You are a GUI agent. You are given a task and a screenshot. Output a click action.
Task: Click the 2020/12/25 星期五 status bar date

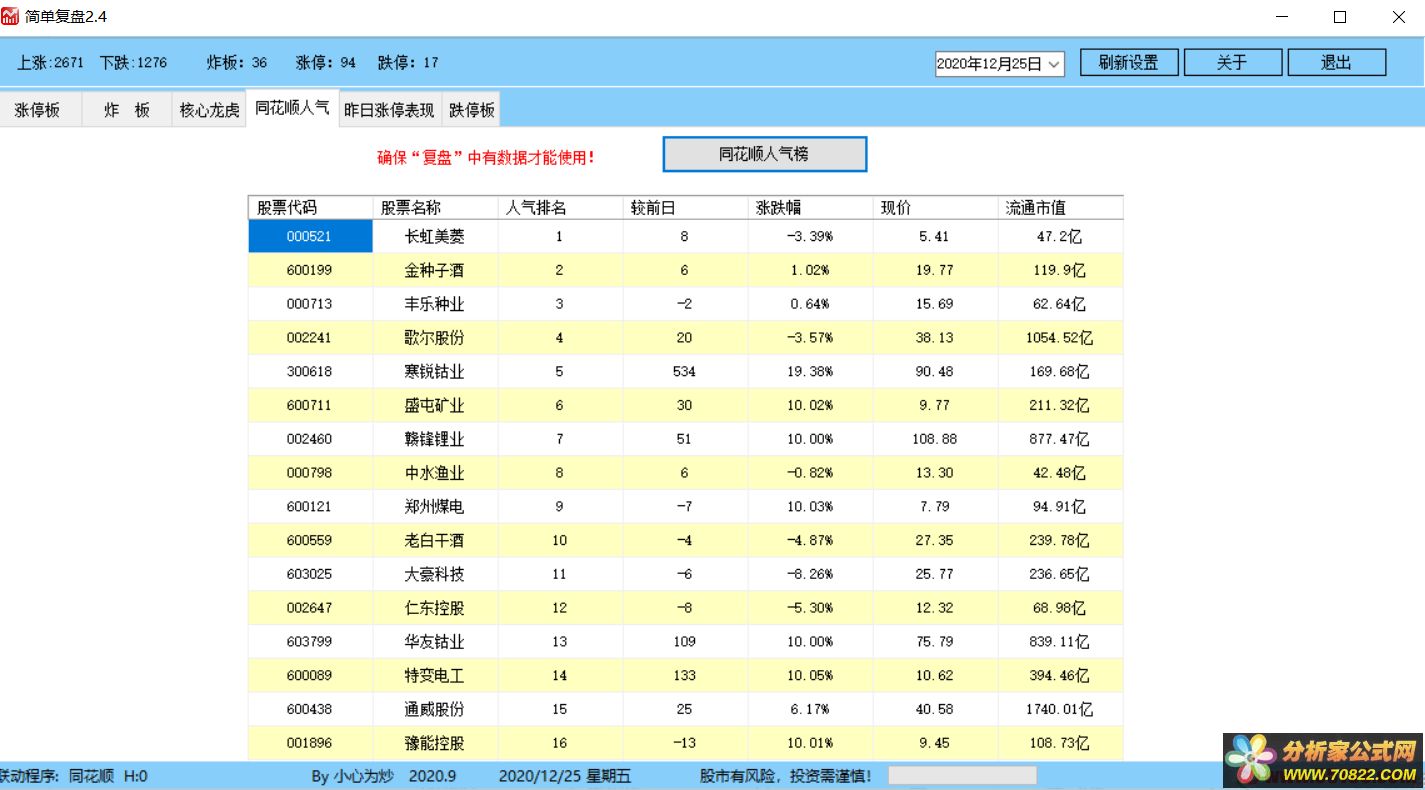click(565, 776)
